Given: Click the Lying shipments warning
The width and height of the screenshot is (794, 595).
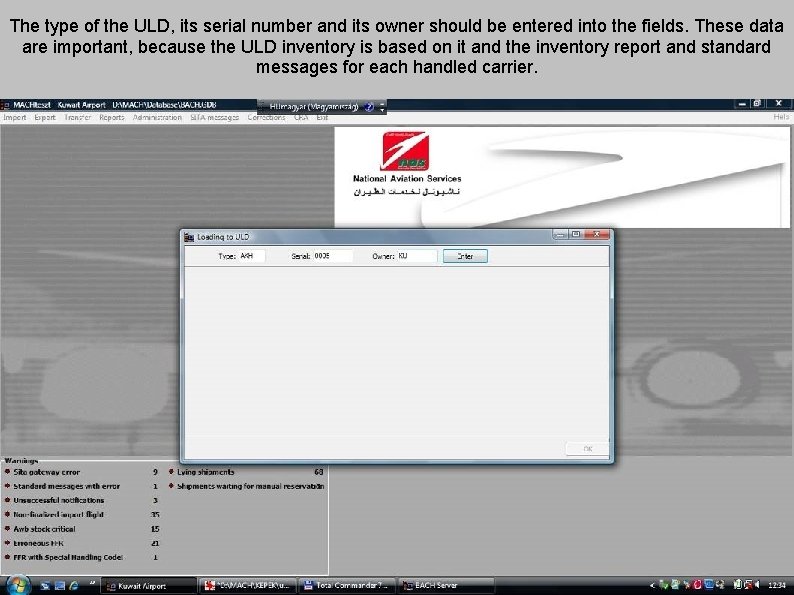Looking at the screenshot, I should [x=205, y=472].
